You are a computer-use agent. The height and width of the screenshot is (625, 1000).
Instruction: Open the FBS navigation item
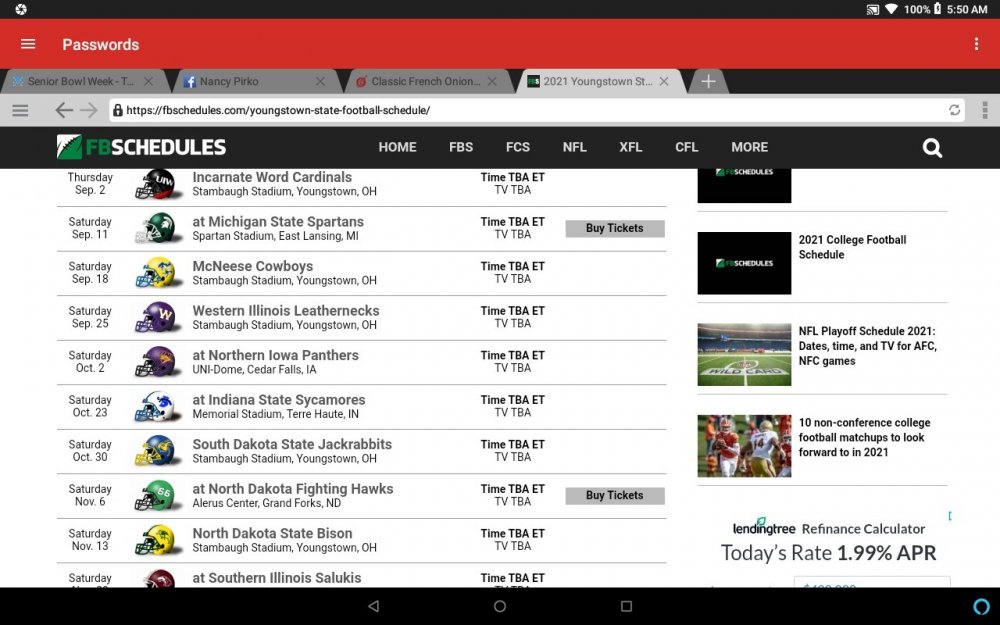pyautogui.click(x=460, y=147)
